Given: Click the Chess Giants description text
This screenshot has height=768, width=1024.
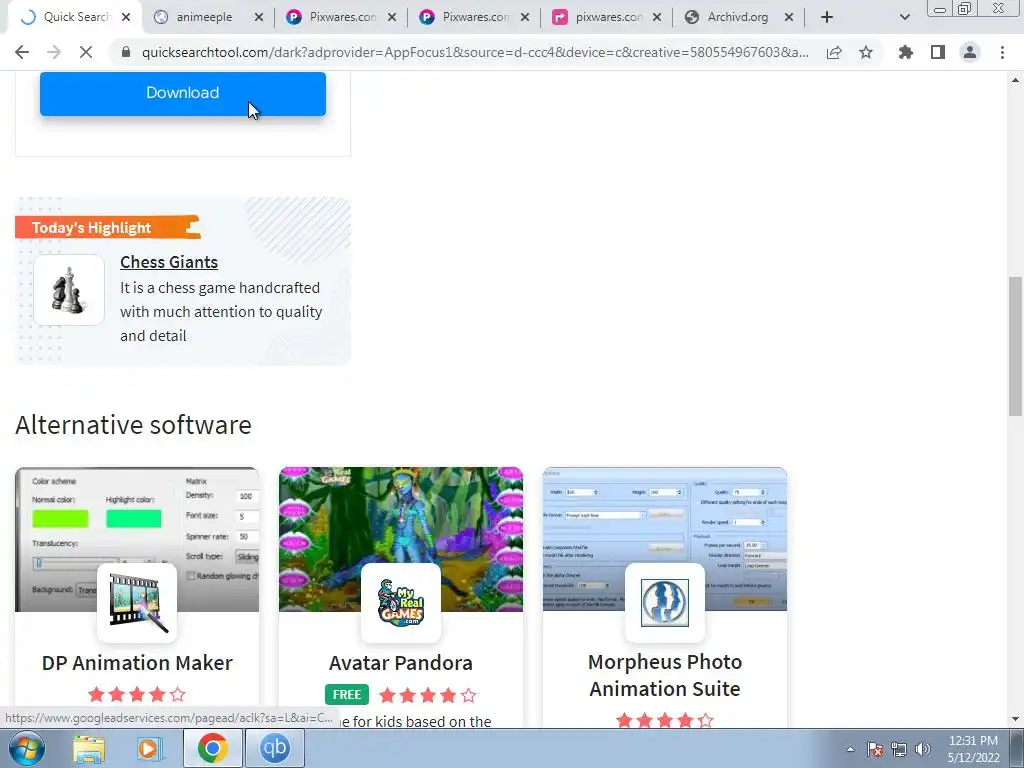Looking at the screenshot, I should pos(221,312).
